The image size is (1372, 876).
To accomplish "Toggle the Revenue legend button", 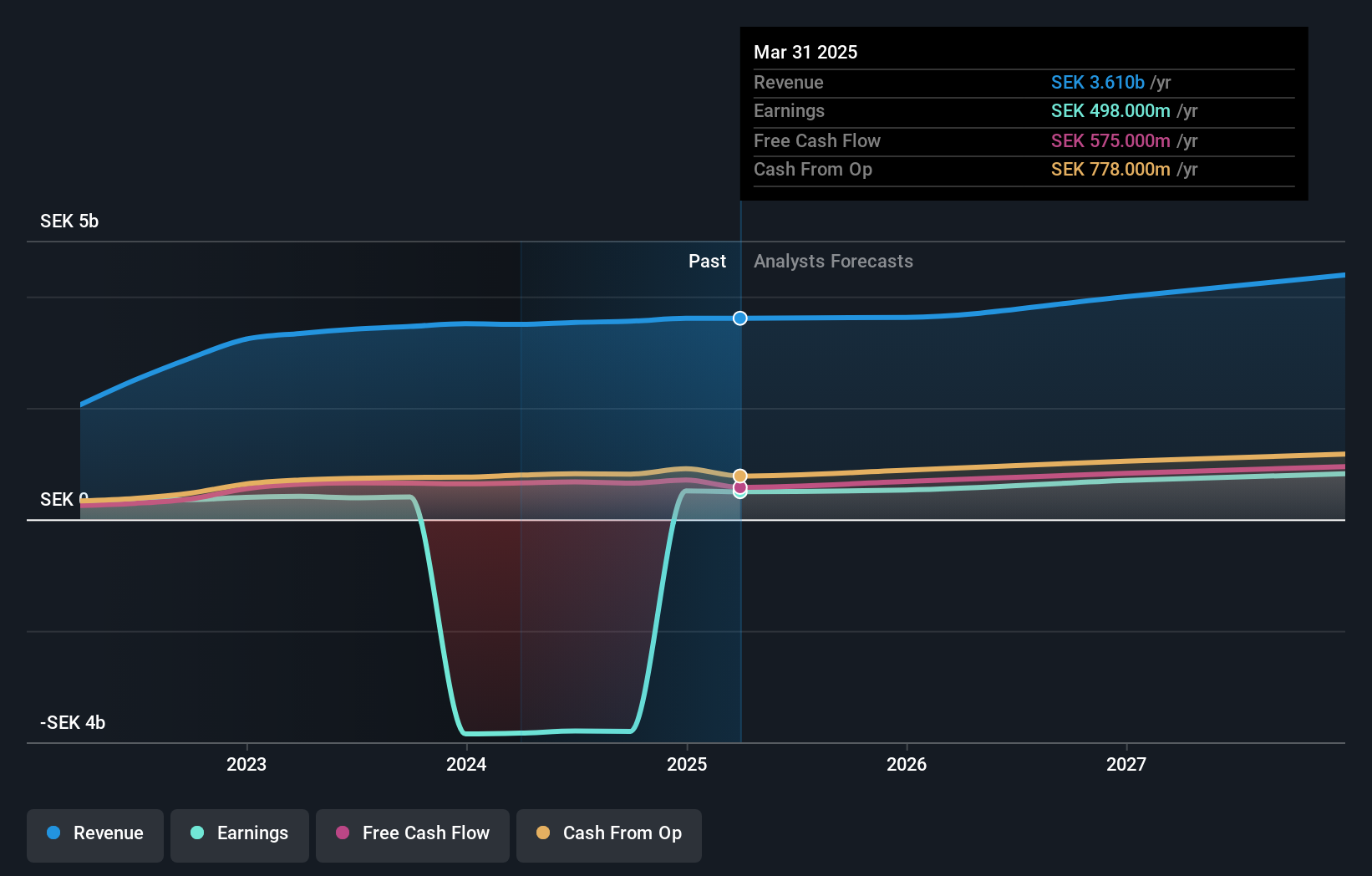I will [95, 835].
